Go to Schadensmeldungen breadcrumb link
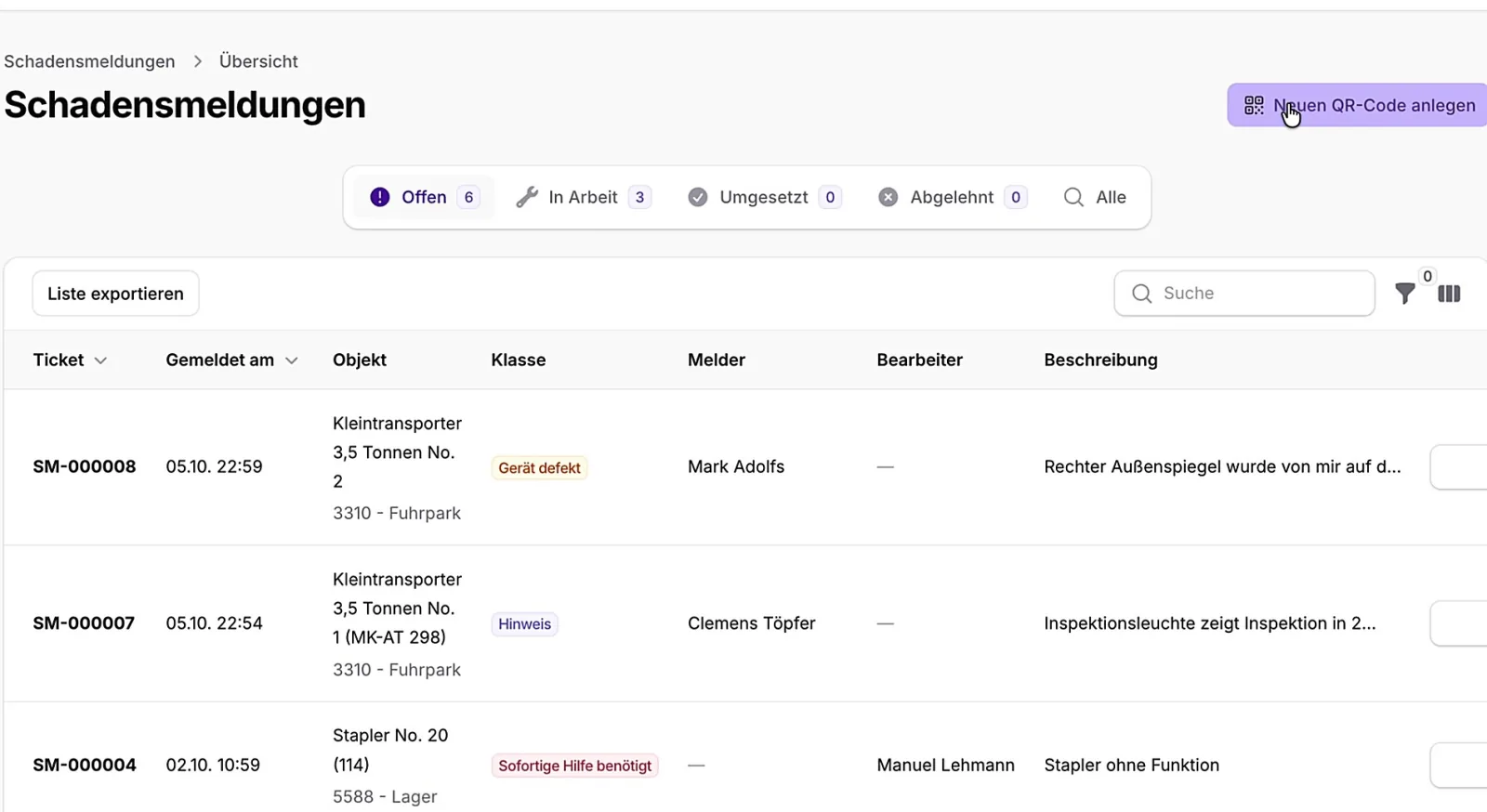Screen dimensions: 1487x812 pos(89,61)
